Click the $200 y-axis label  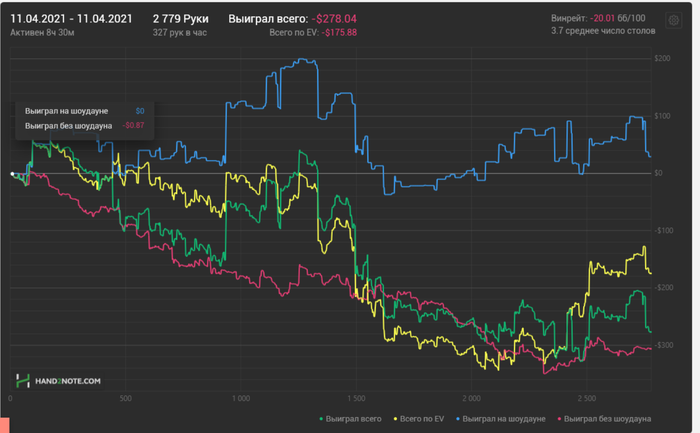(662, 58)
